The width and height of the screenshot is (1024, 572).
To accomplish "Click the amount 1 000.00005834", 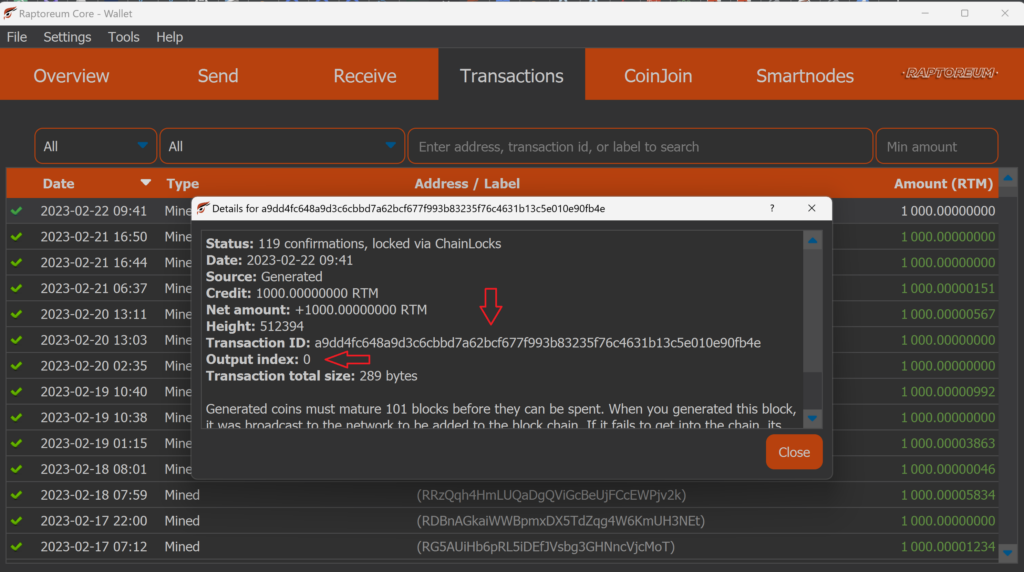I will point(948,495).
